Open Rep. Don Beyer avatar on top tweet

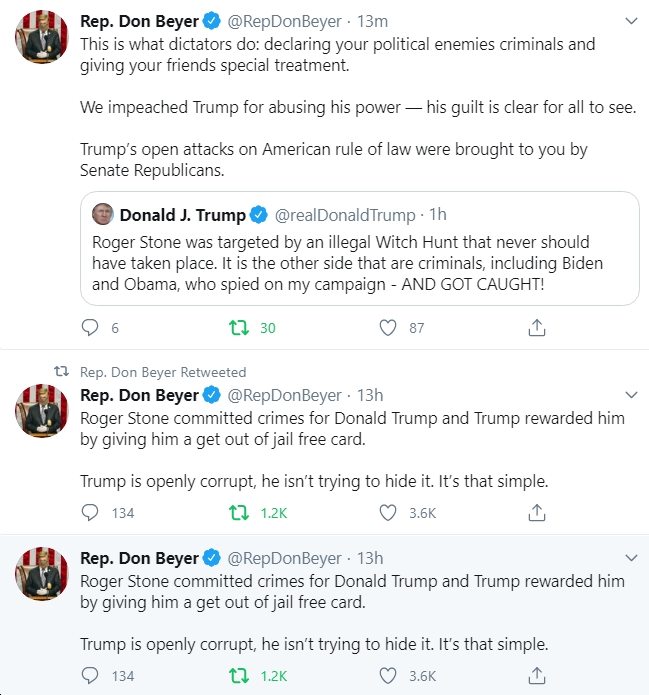click(x=42, y=36)
